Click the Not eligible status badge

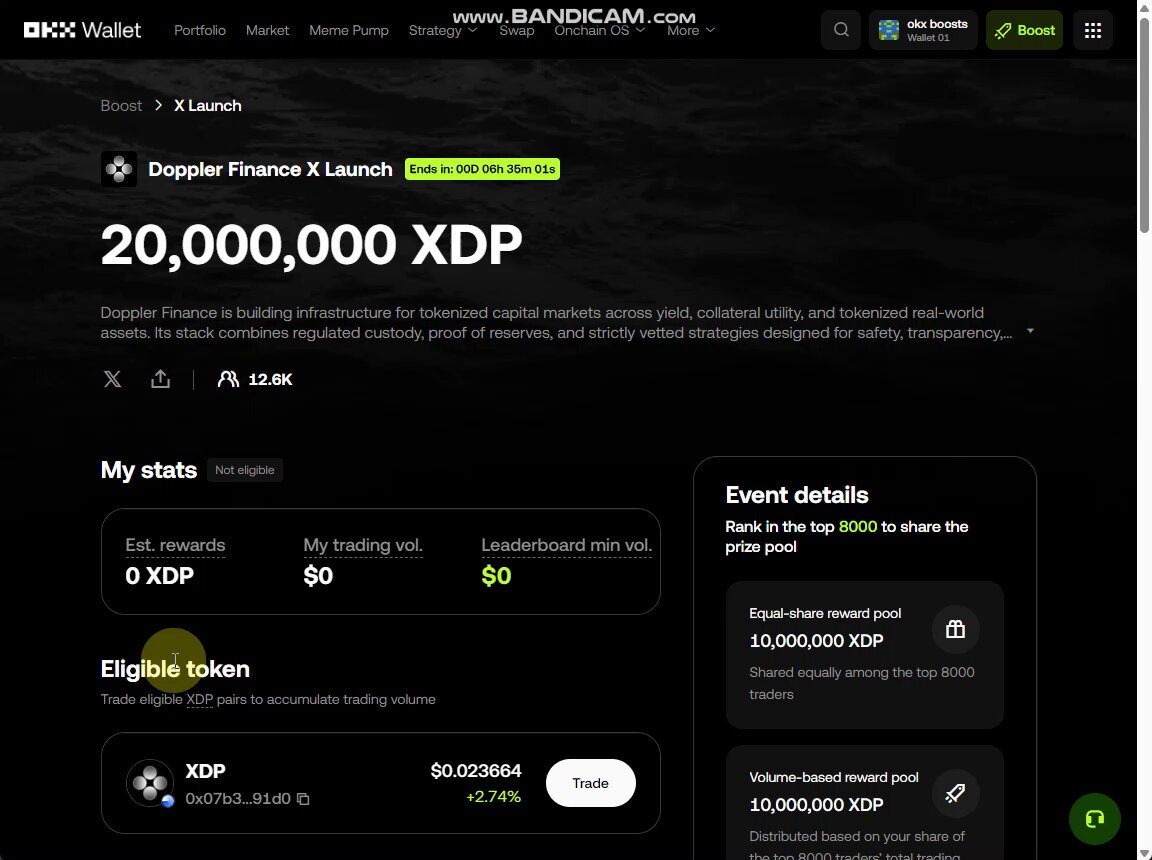[x=245, y=470]
